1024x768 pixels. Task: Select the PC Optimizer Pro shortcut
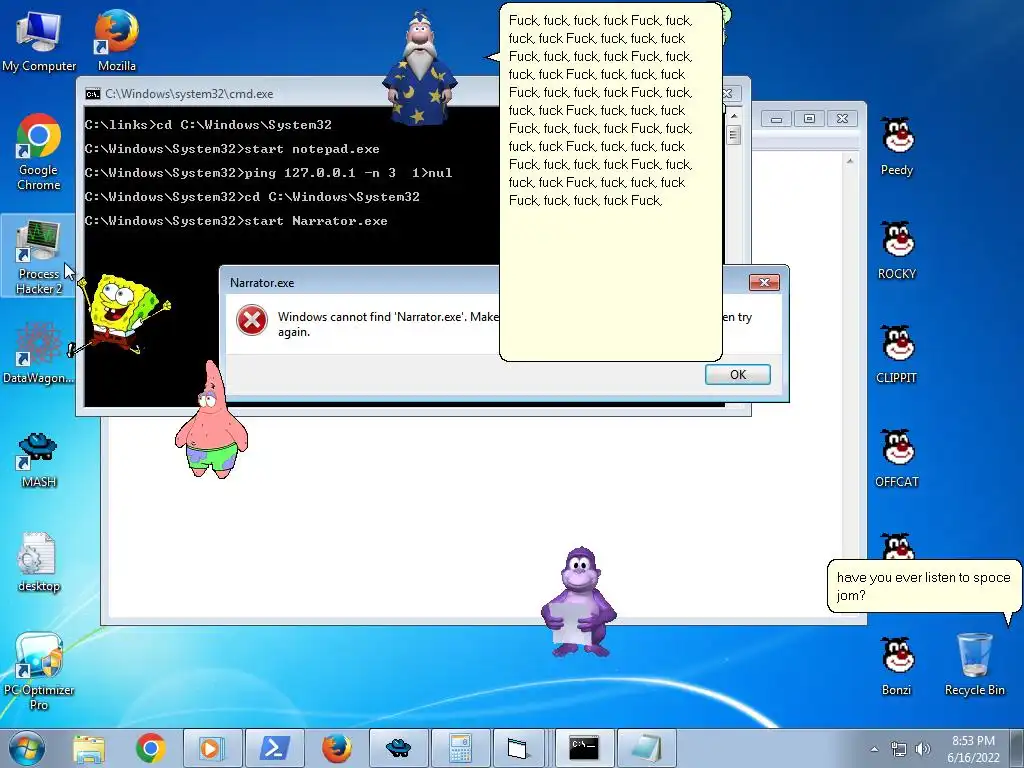(39, 671)
